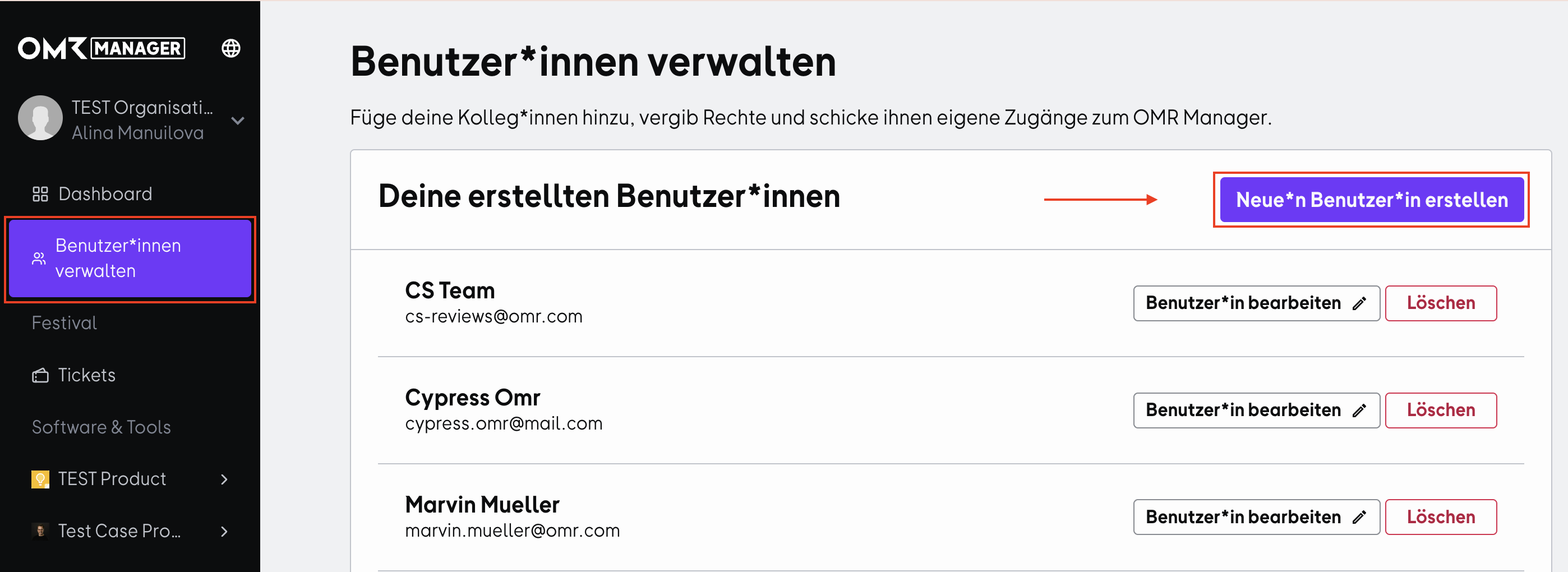Click the user avatar picture
This screenshot has height=572, width=1568.
[40, 118]
